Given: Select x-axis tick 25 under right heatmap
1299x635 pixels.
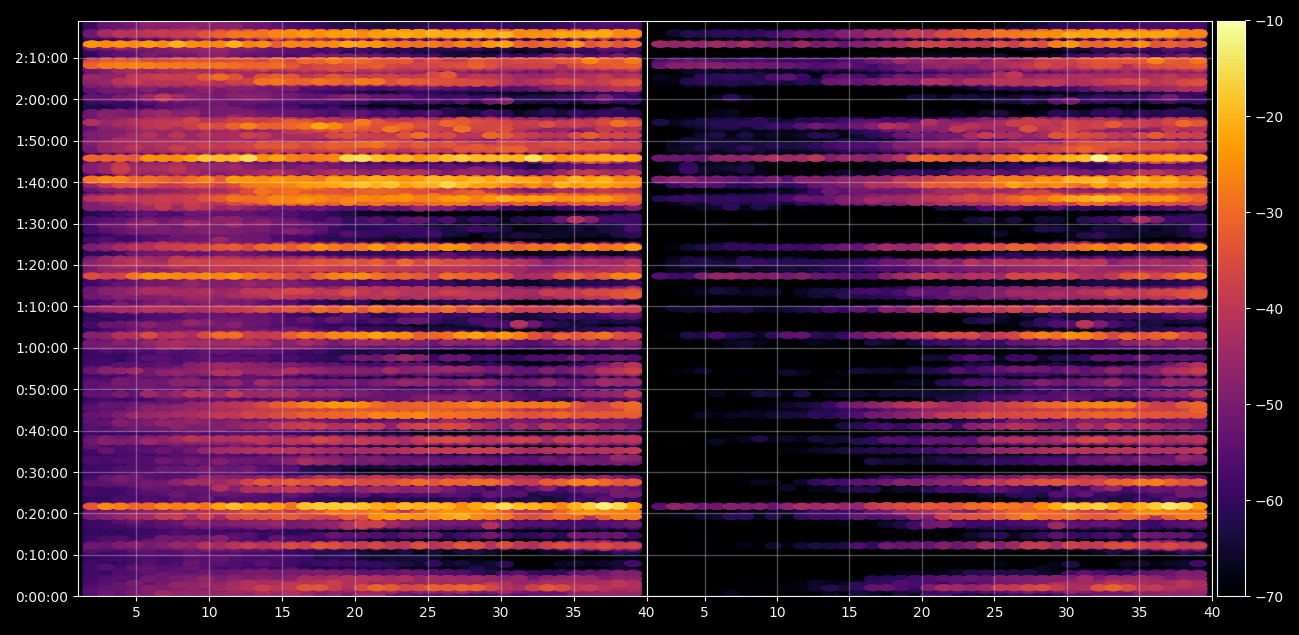Looking at the screenshot, I should pyautogui.click(x=994, y=612).
